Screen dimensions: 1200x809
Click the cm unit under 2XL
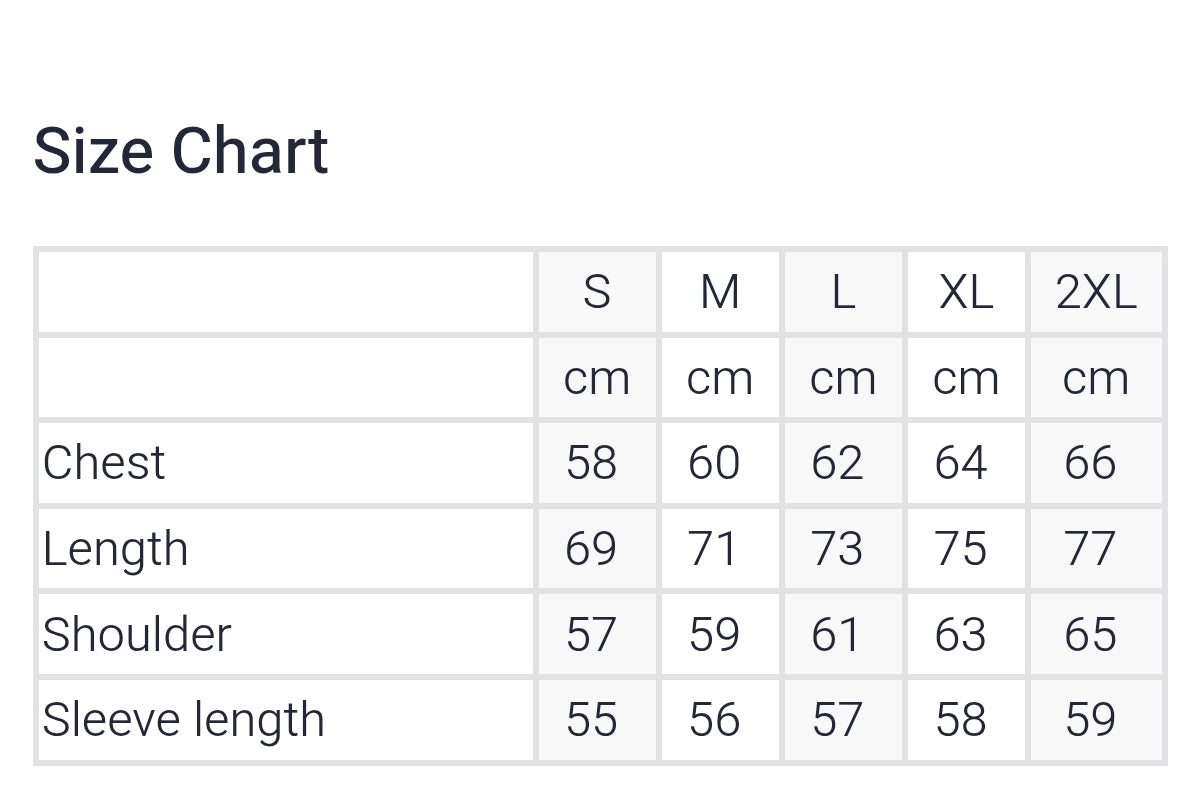point(1095,378)
